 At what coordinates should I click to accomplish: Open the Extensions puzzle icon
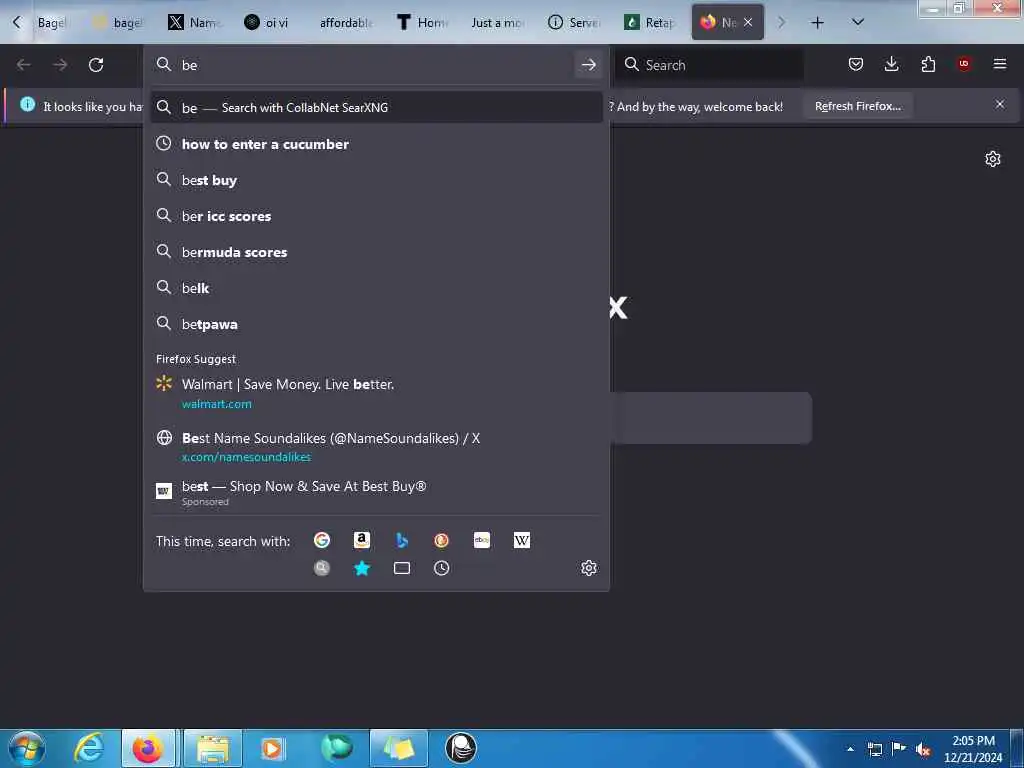click(928, 64)
